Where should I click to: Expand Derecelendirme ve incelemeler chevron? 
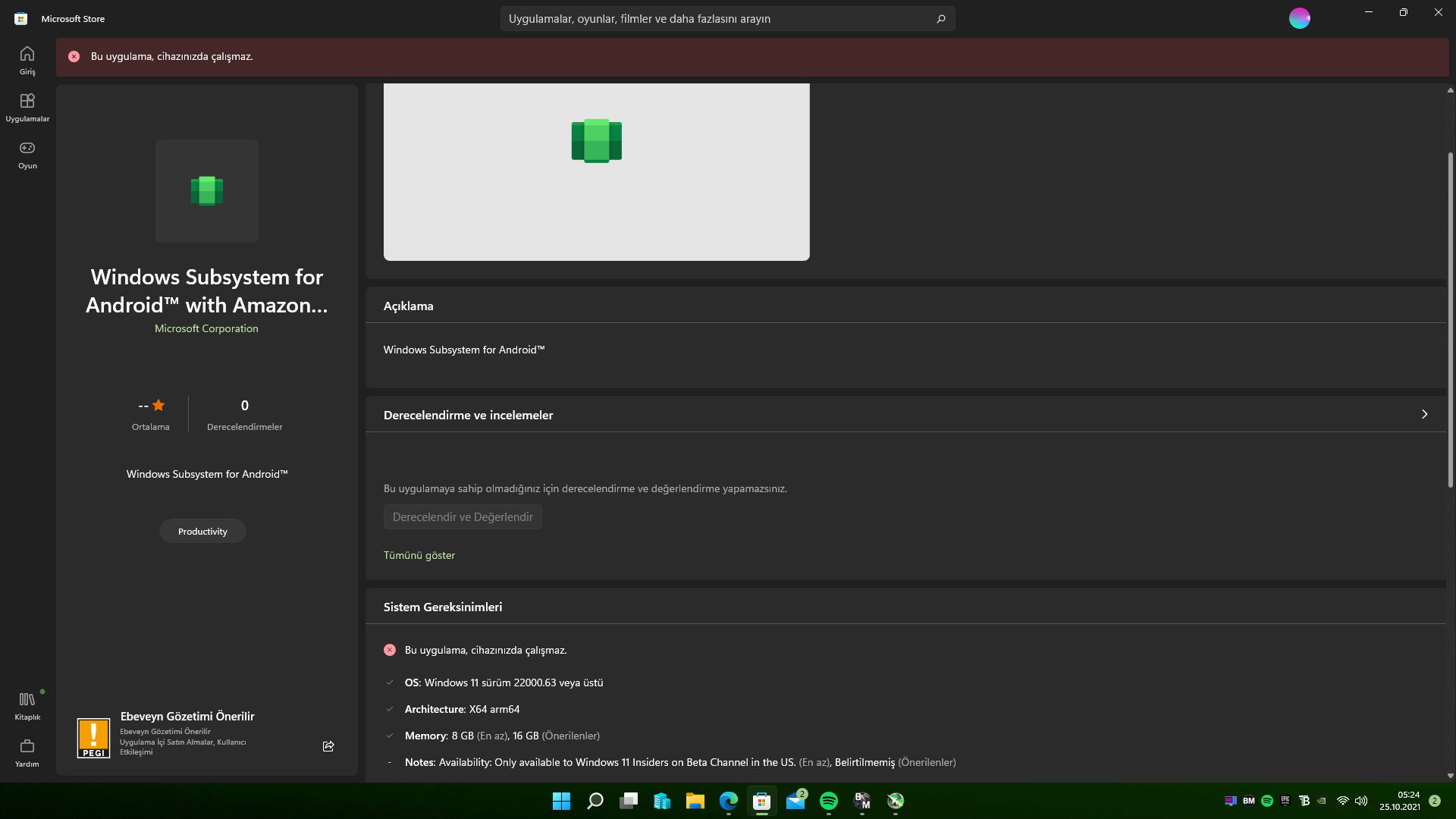coord(1424,414)
